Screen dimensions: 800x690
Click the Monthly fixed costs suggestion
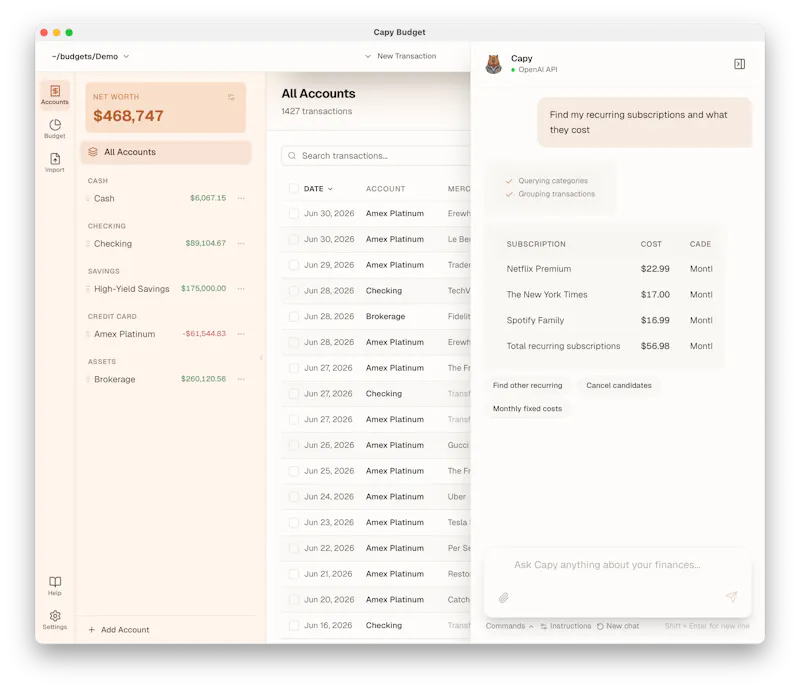(x=528, y=408)
